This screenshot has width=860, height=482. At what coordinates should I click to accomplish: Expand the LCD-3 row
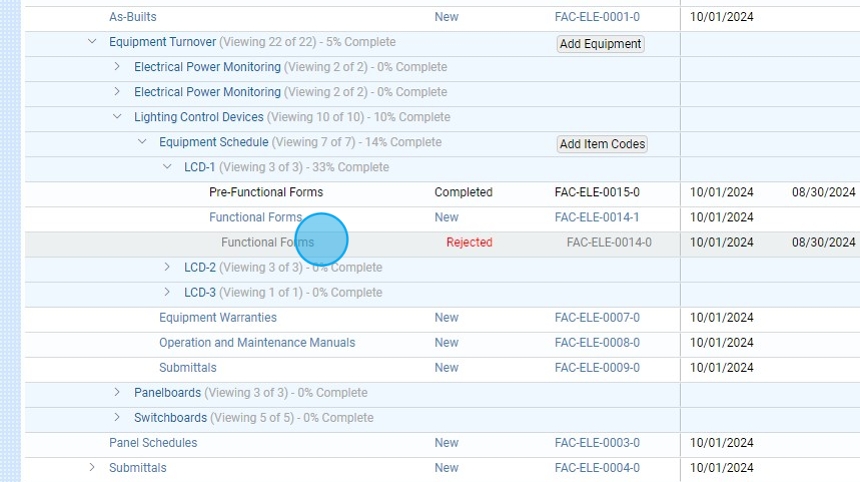pyautogui.click(x=167, y=292)
